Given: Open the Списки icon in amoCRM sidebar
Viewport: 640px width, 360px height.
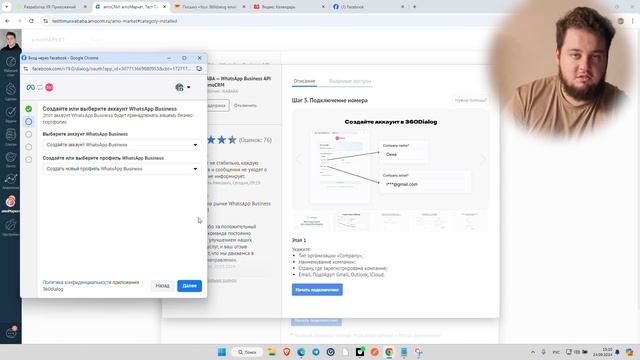Looking at the screenshot, I should pos(11,136).
